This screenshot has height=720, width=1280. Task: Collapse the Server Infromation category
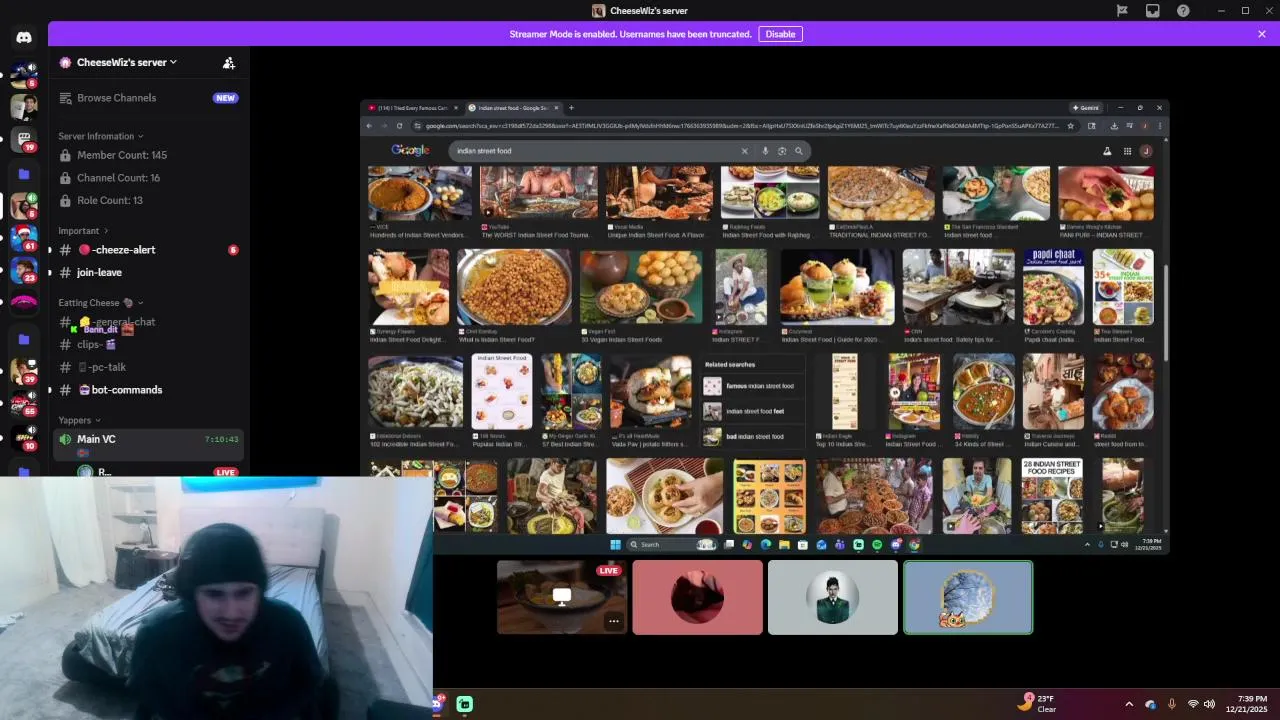pos(100,136)
